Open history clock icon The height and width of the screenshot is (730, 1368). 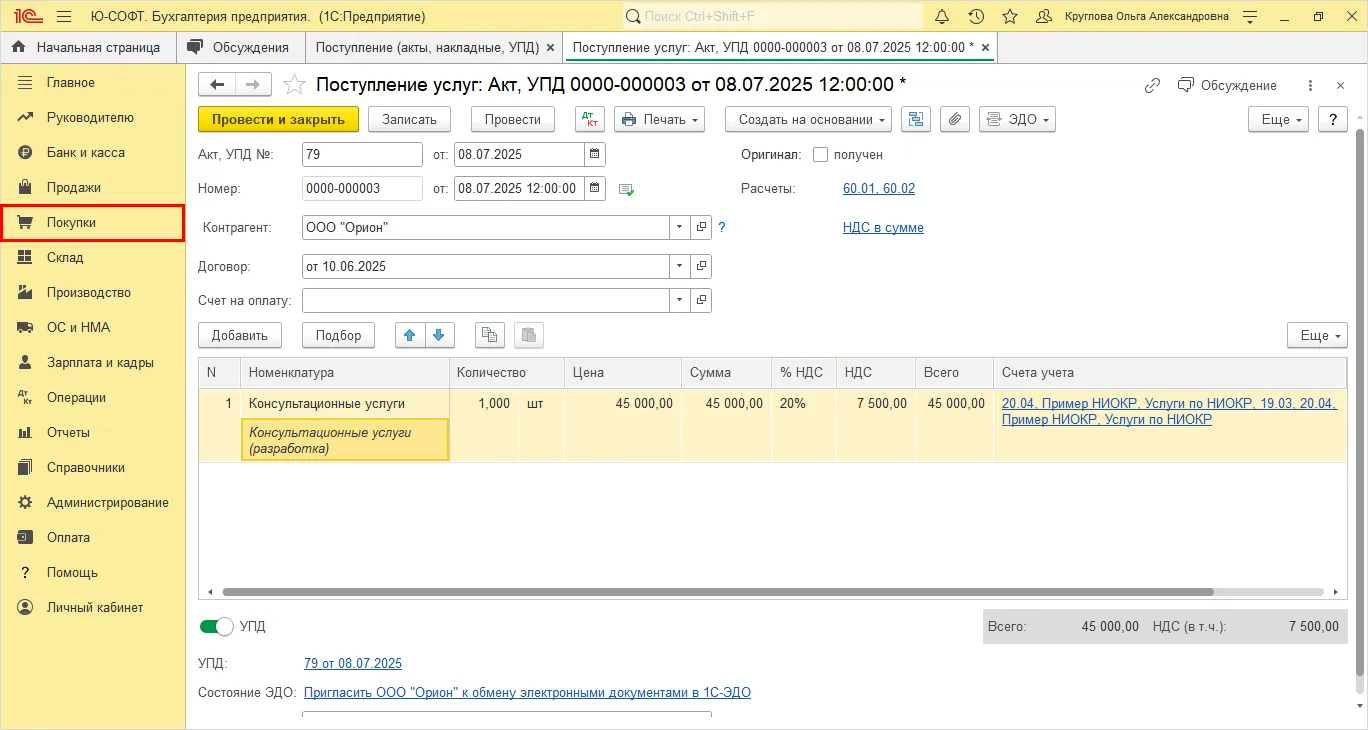(x=976, y=17)
